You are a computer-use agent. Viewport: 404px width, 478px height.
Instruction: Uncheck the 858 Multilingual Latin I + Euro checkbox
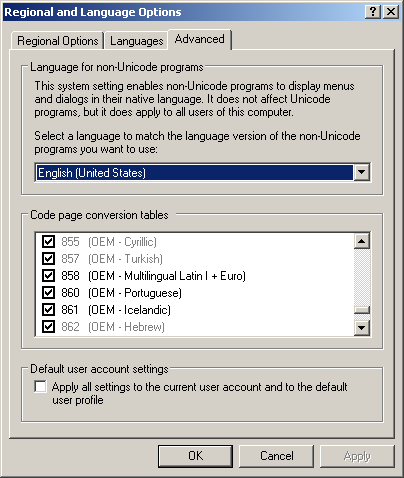pos(48,276)
